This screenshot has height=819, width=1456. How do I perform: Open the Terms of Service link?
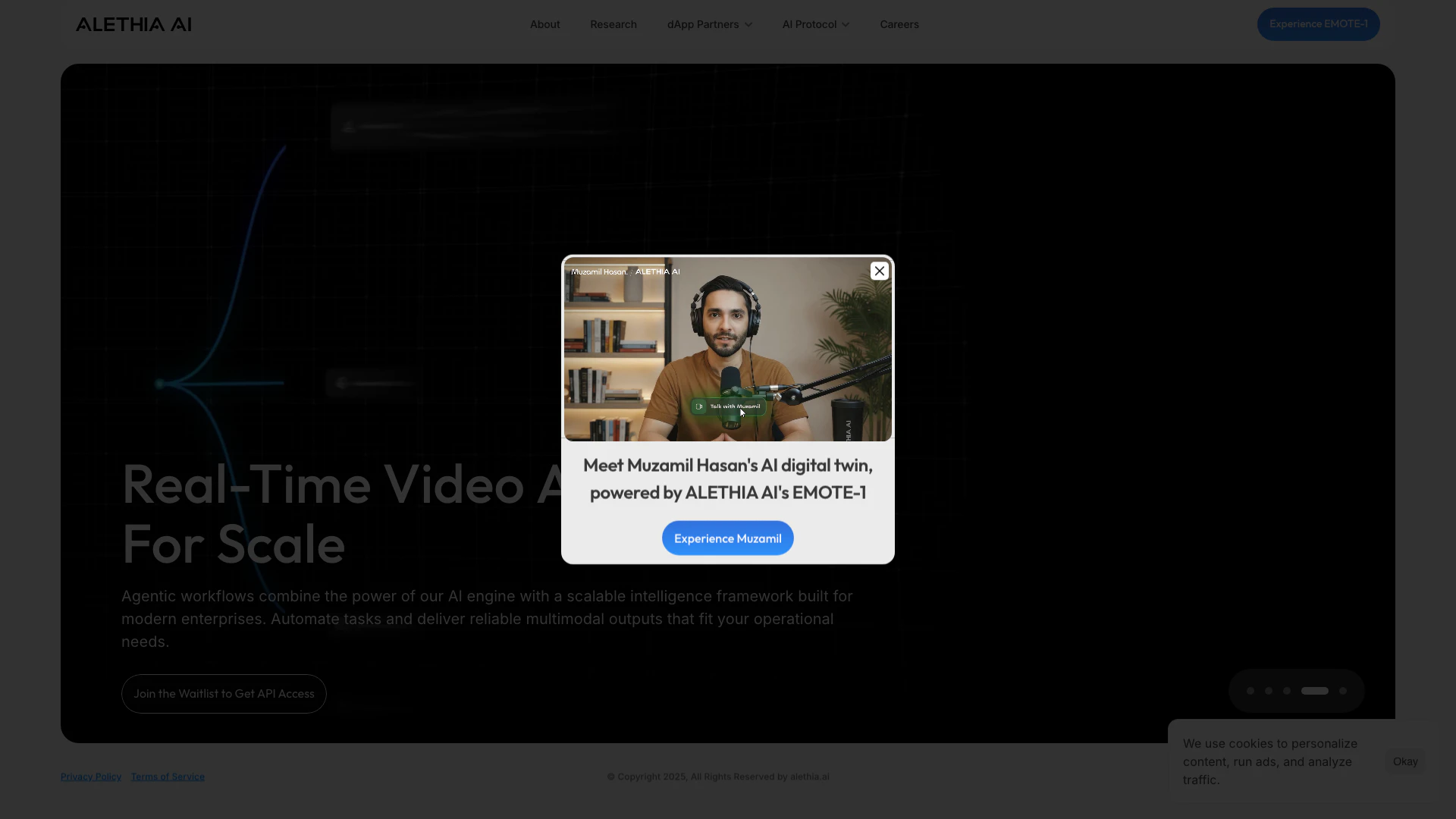tap(168, 777)
